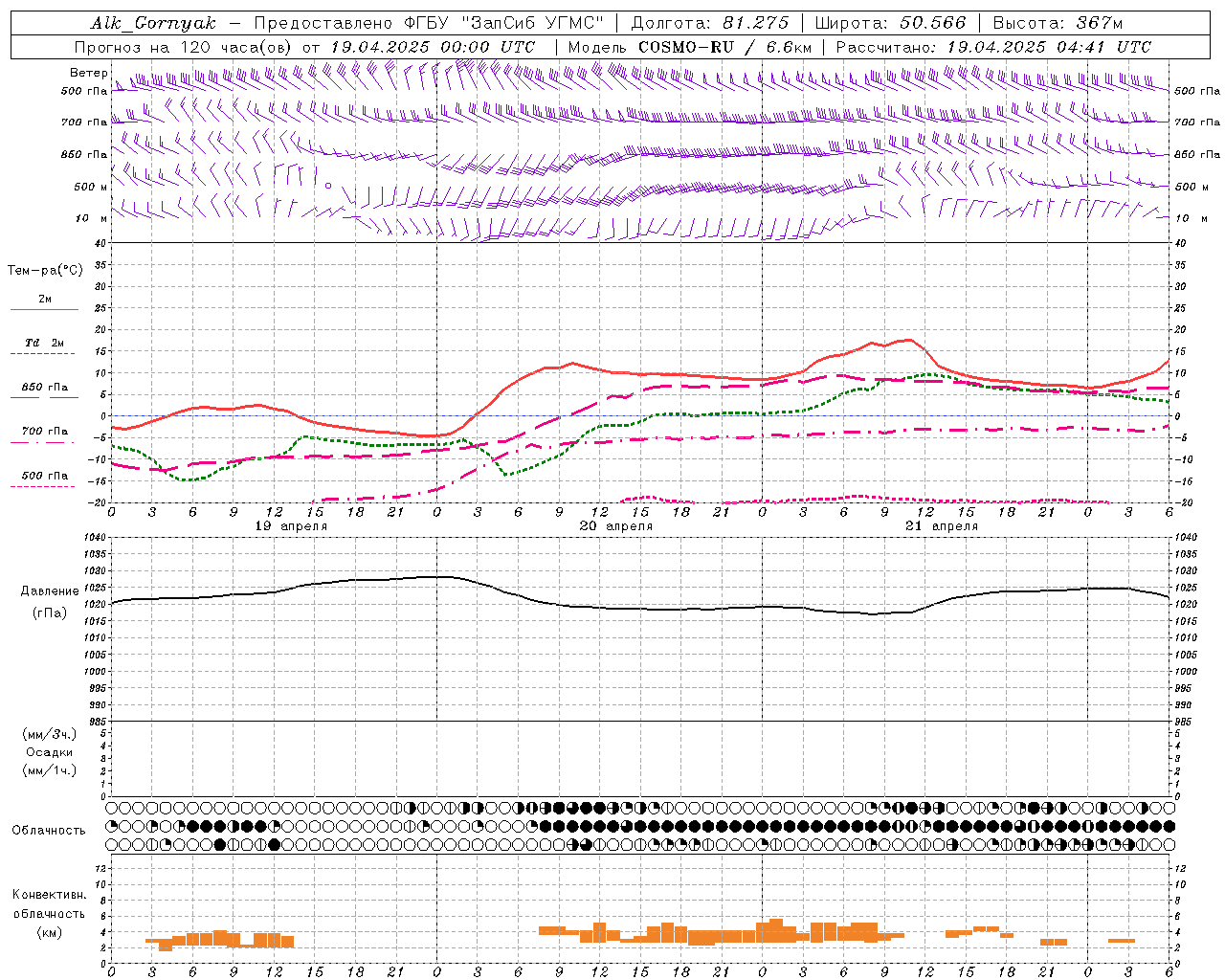Screen dimensions: 1225x980
Task: Click the Давление pressure chart title
Action: tap(50, 591)
